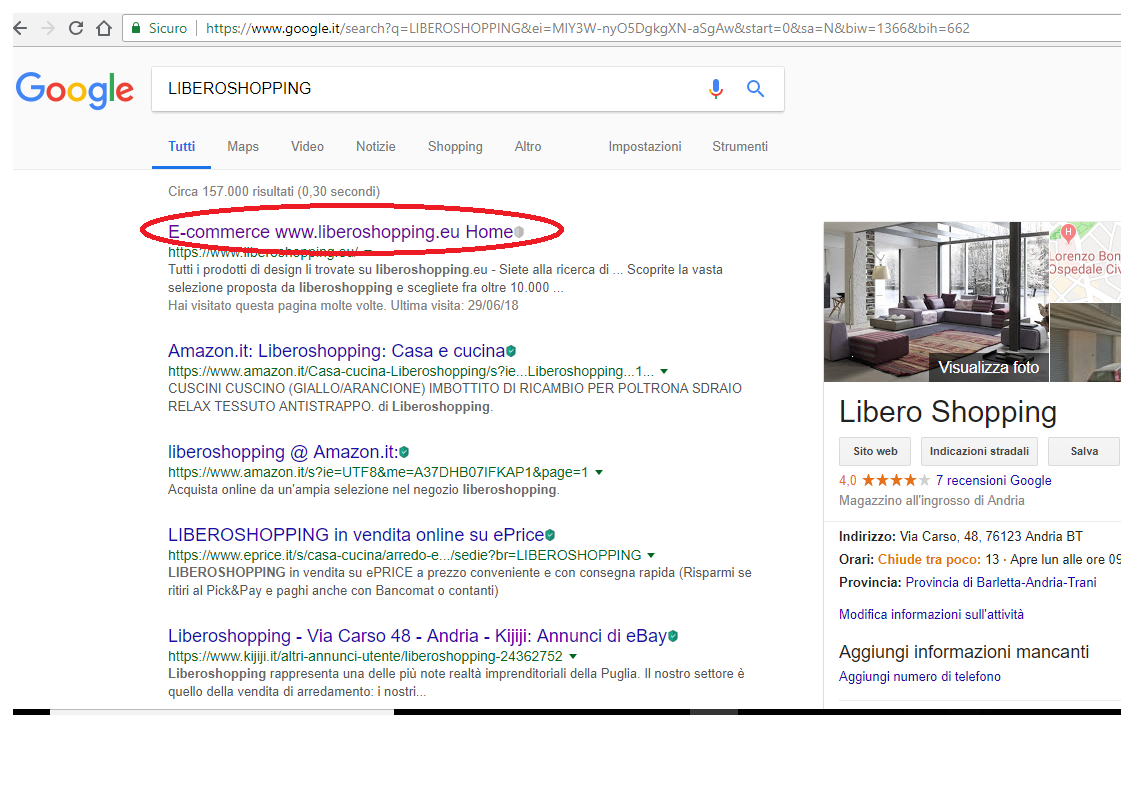
Task: Open the Provincia di Barletta-Andria-Trani link
Action: click(x=1001, y=582)
